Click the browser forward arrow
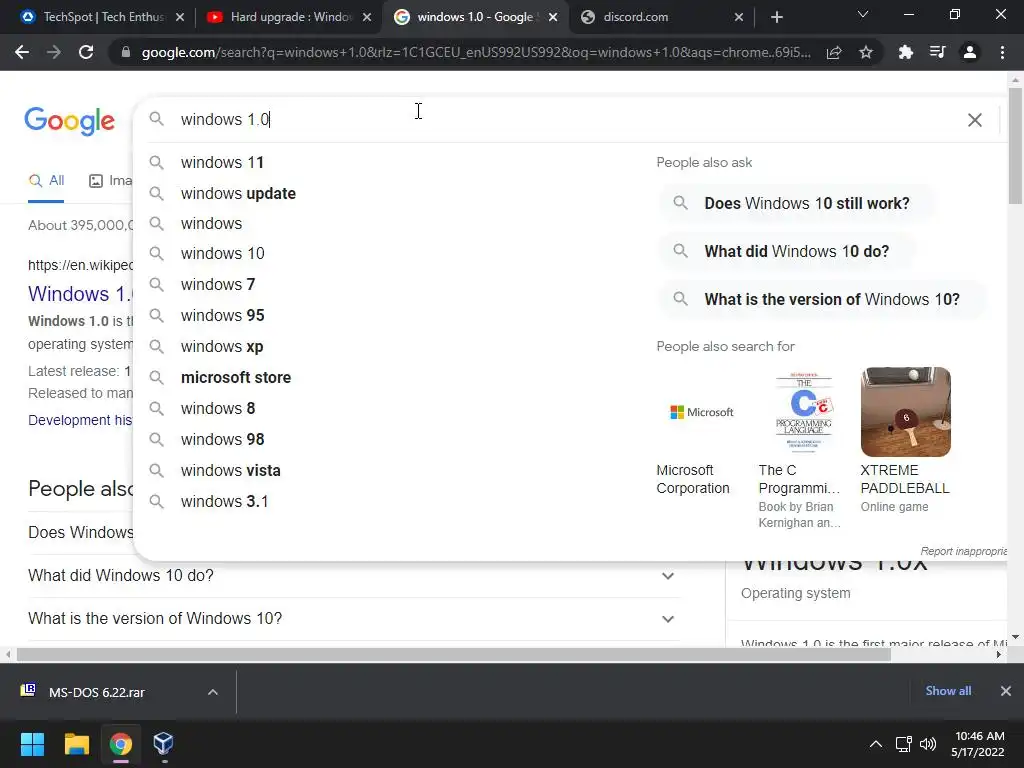 tap(54, 52)
